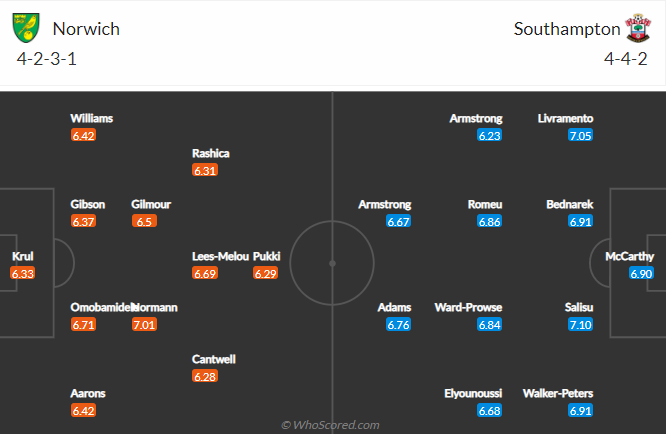
Task: Click the Norwich club crest icon
Action: tap(26, 28)
